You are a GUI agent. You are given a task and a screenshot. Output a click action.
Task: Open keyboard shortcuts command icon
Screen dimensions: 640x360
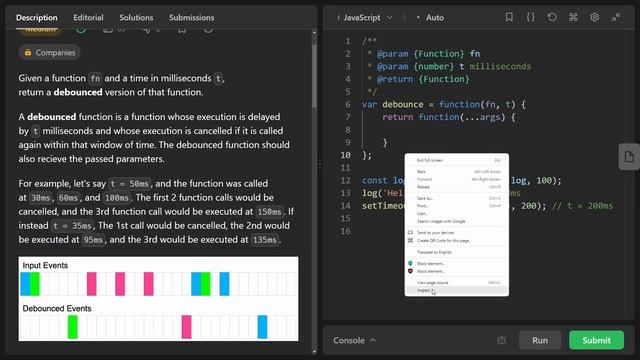[x=573, y=17]
